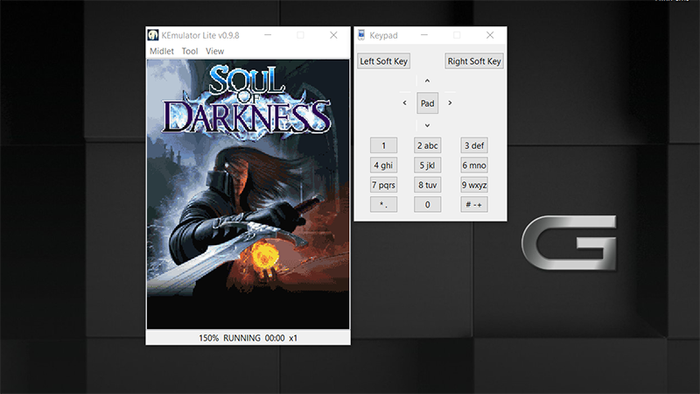
Task: Close the Keypad window
Action: tap(490, 35)
